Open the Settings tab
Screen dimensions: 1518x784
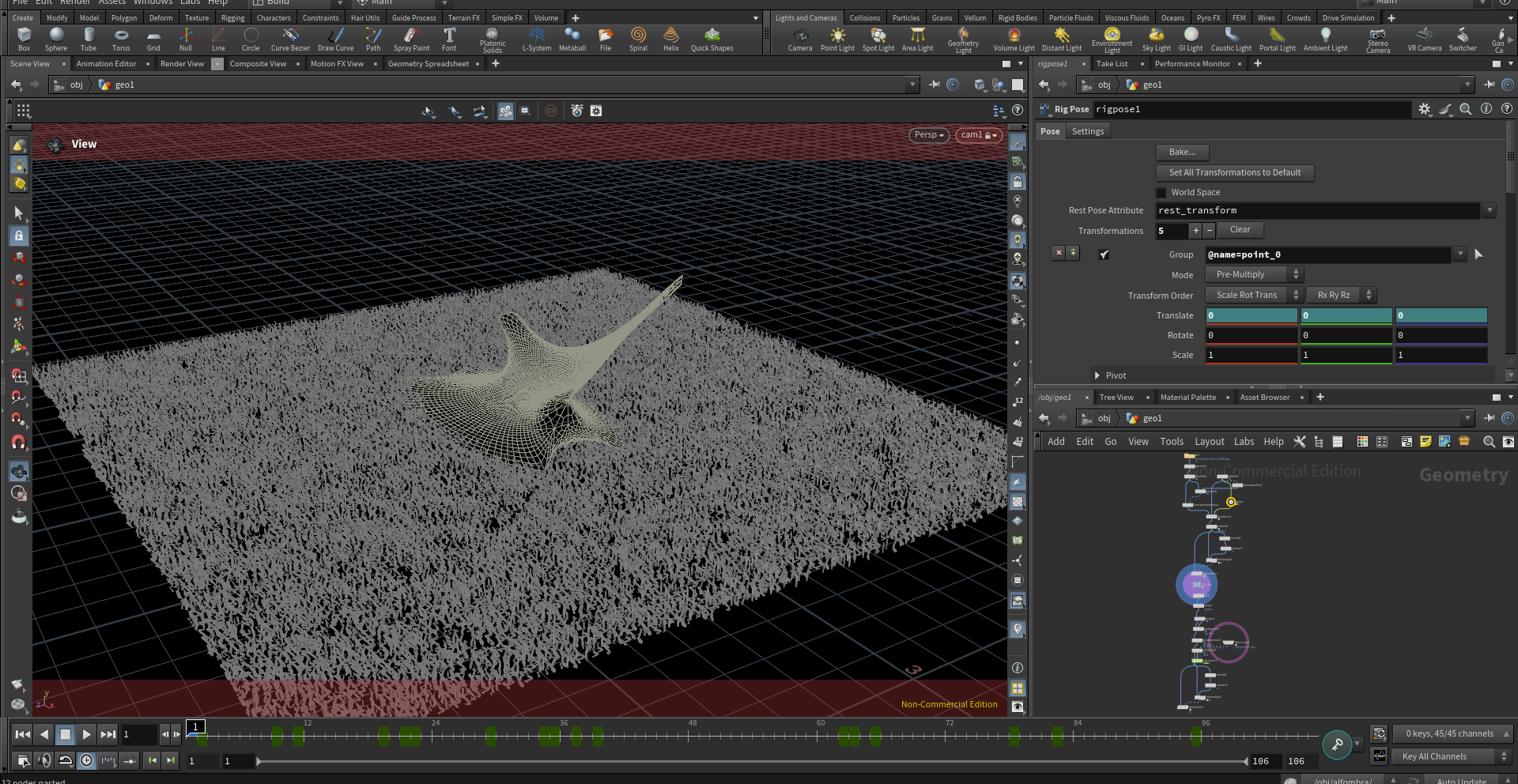point(1088,131)
